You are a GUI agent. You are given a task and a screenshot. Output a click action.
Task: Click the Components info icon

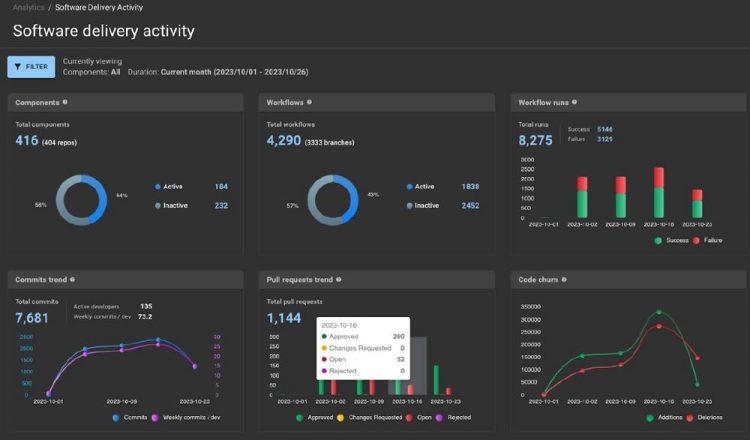click(65, 102)
